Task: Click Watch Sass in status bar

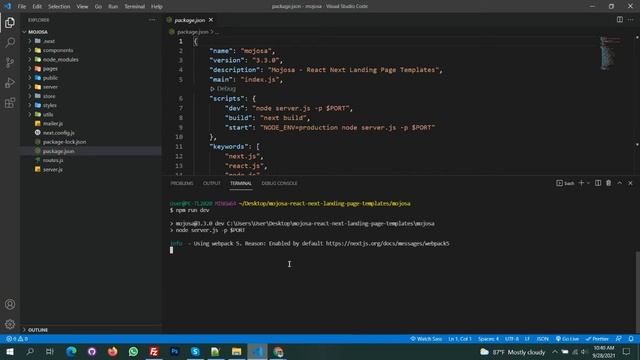Action: coord(426,339)
